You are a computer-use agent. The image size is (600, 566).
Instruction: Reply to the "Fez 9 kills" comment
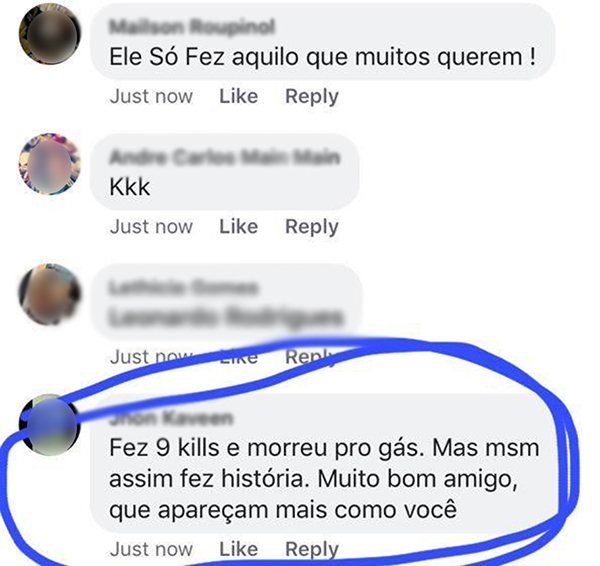click(312, 550)
